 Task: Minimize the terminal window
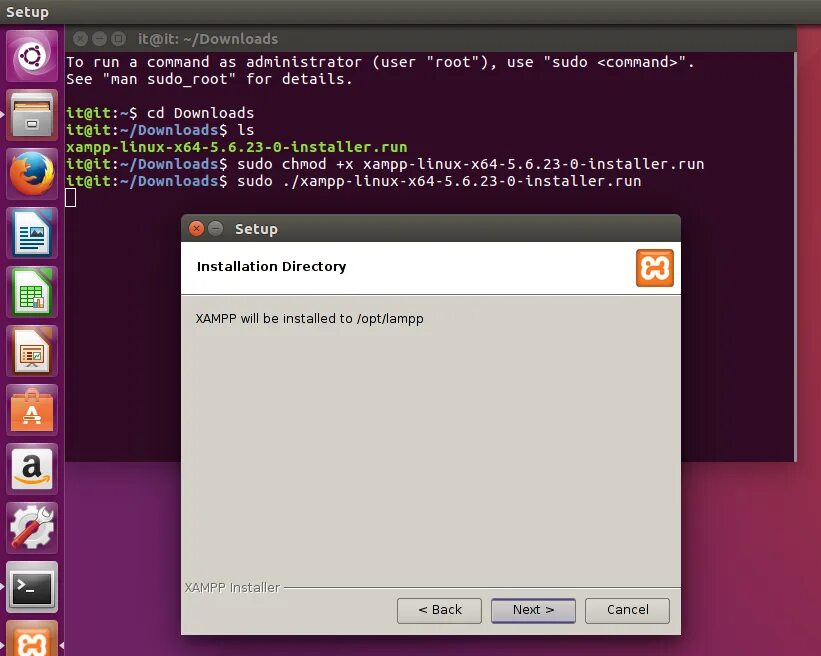(99, 39)
